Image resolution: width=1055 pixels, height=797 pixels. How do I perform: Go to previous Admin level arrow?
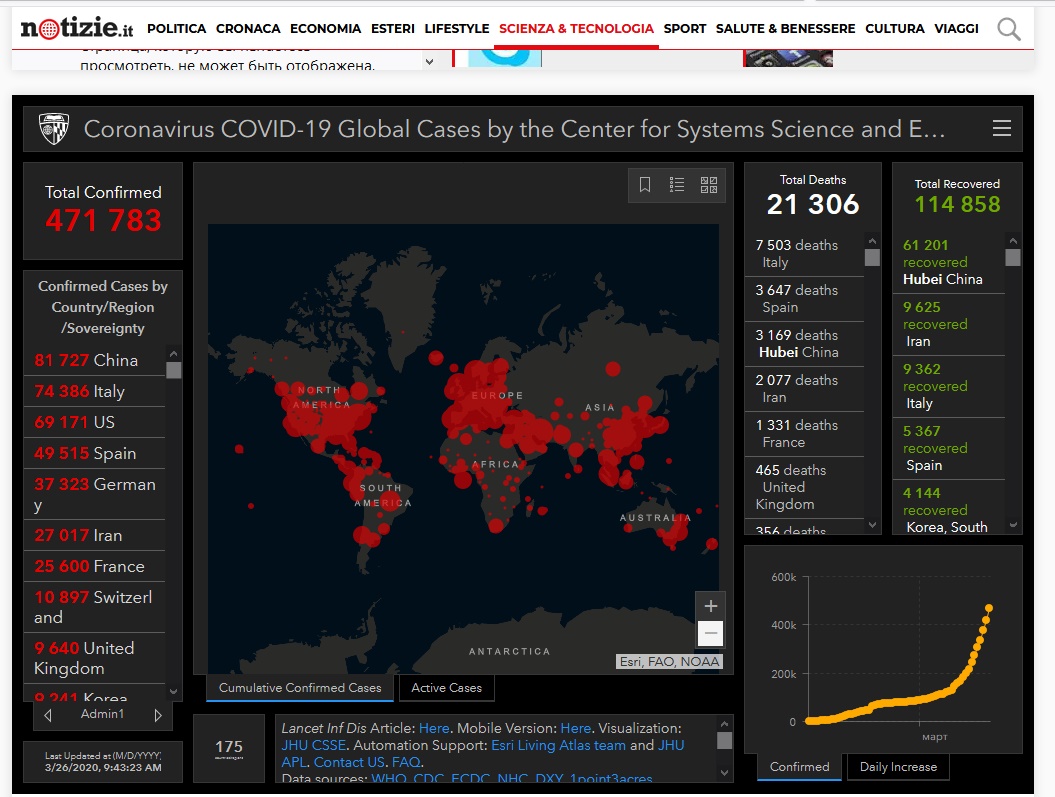(47, 715)
